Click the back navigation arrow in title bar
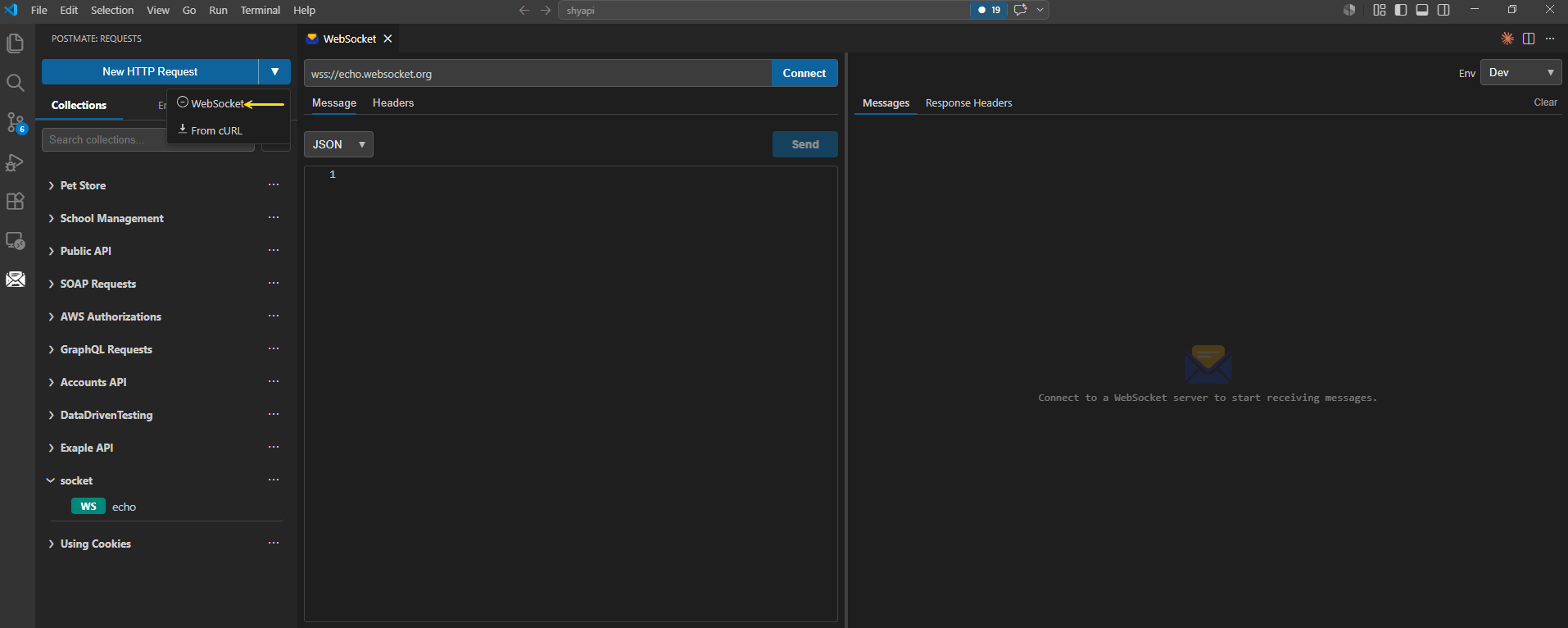 point(524,11)
